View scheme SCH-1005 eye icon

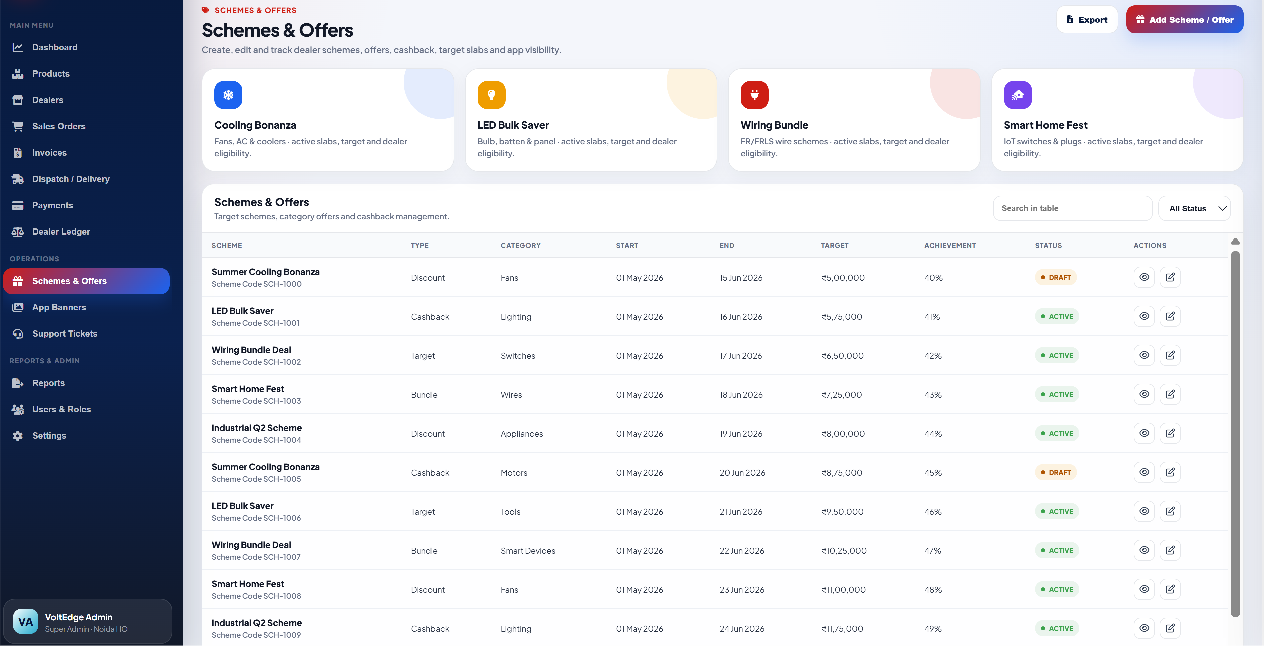point(1144,472)
